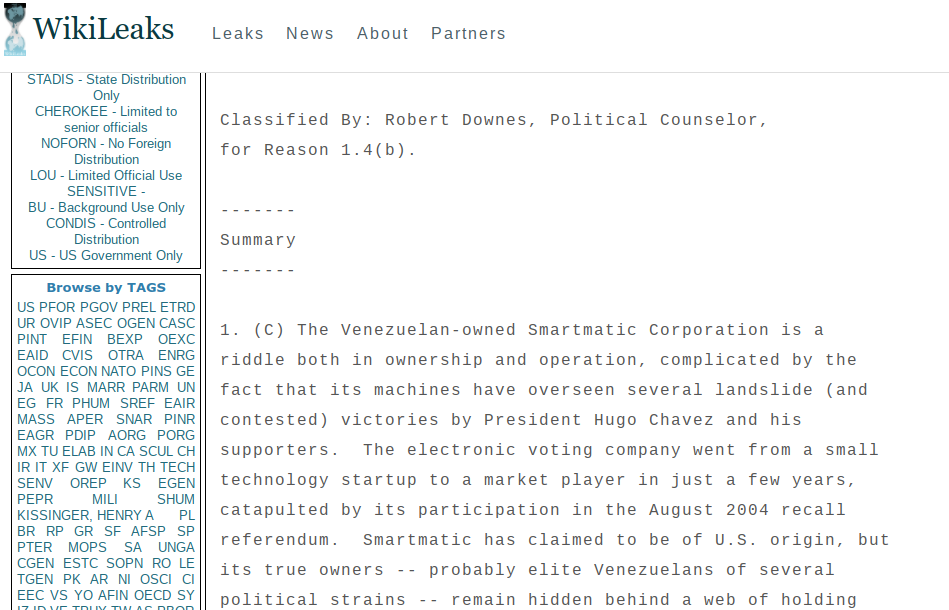Open the OECD tag
The image size is (949, 610).
coord(153,595)
